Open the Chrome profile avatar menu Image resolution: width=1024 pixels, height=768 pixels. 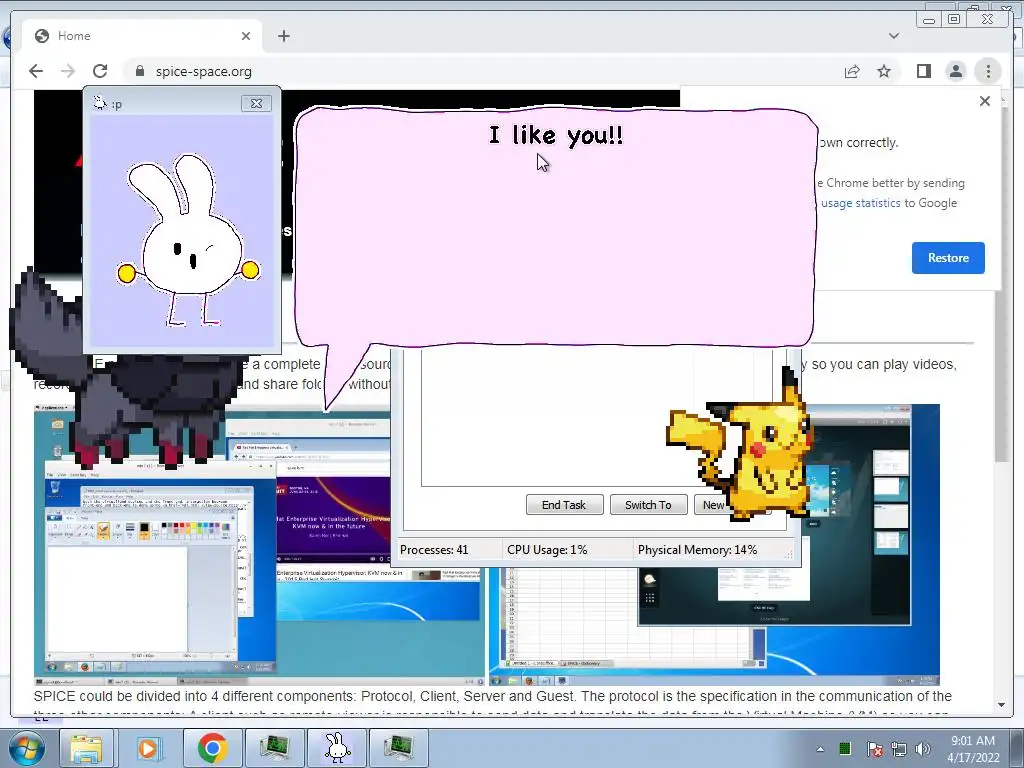click(x=955, y=71)
